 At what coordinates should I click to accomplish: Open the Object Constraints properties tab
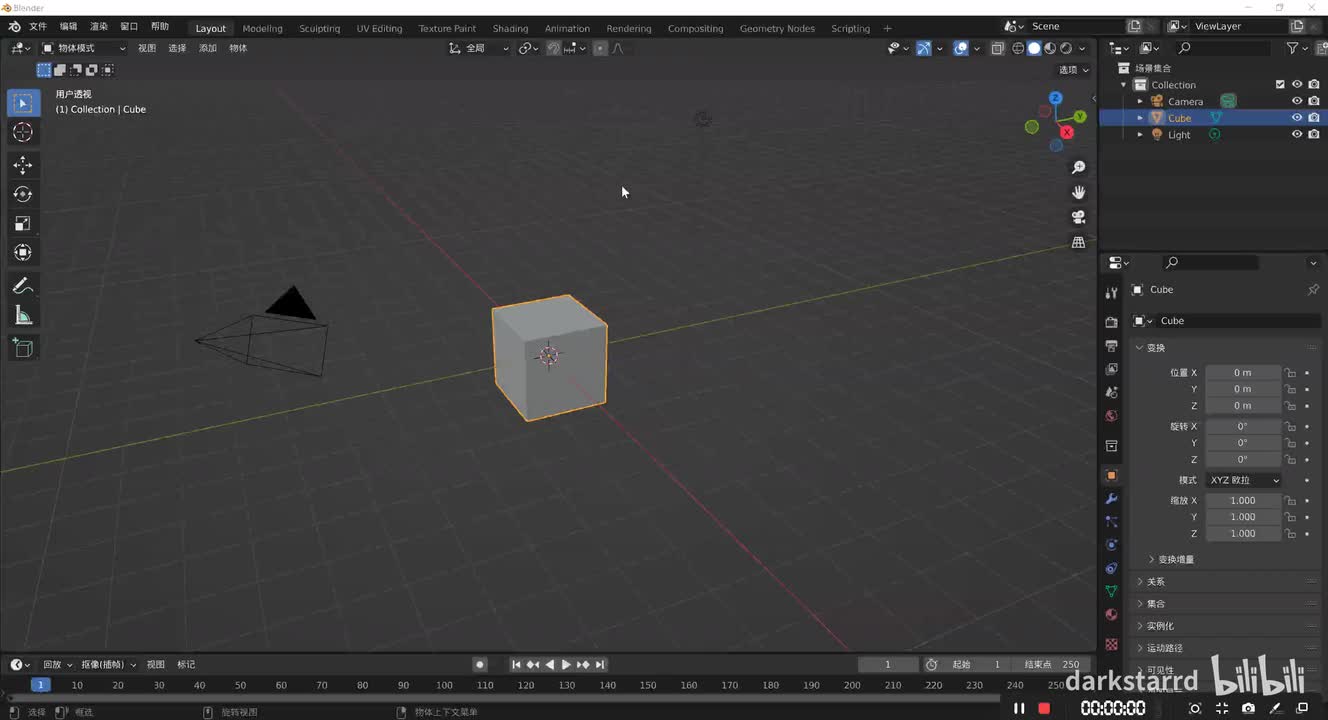click(x=1111, y=568)
